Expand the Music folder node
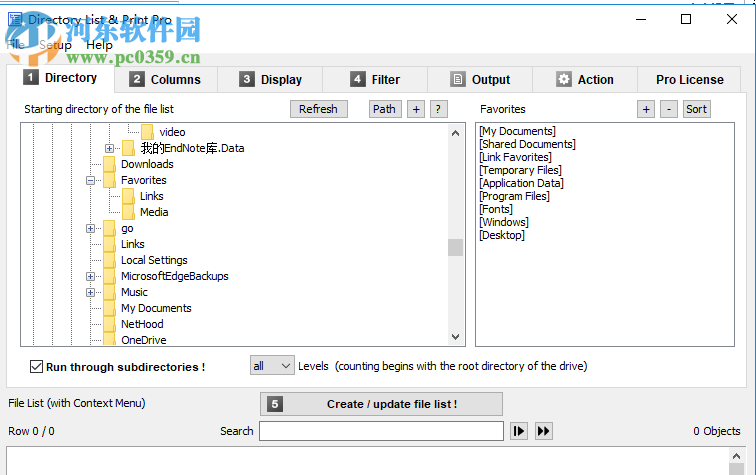 90,292
